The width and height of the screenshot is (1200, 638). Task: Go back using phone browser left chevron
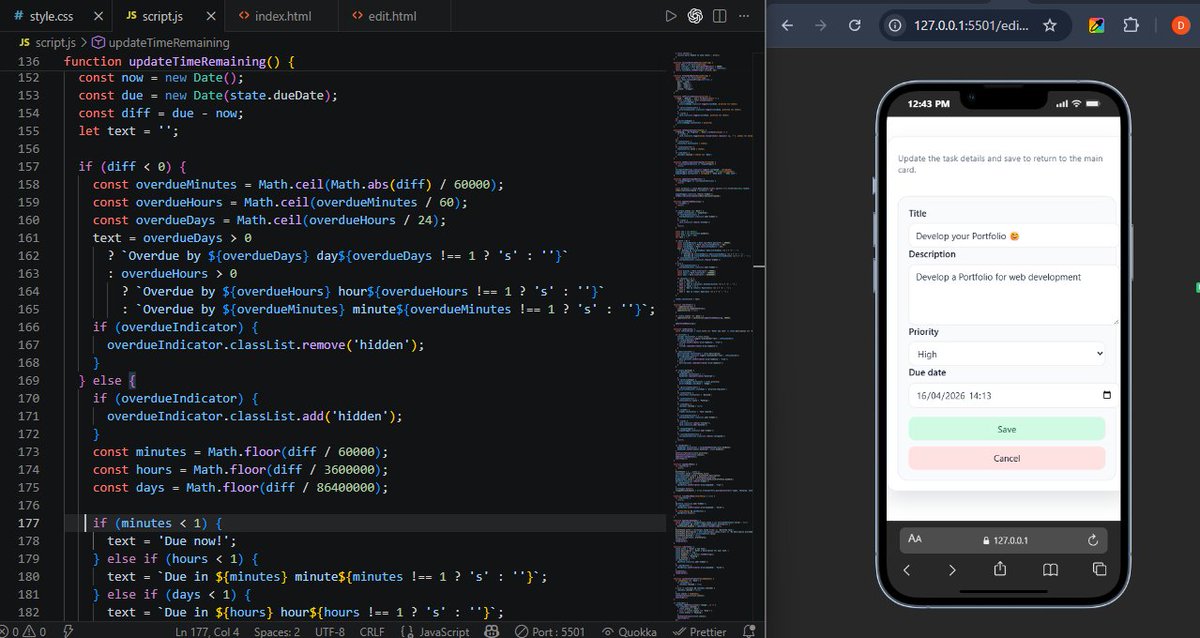(x=907, y=569)
